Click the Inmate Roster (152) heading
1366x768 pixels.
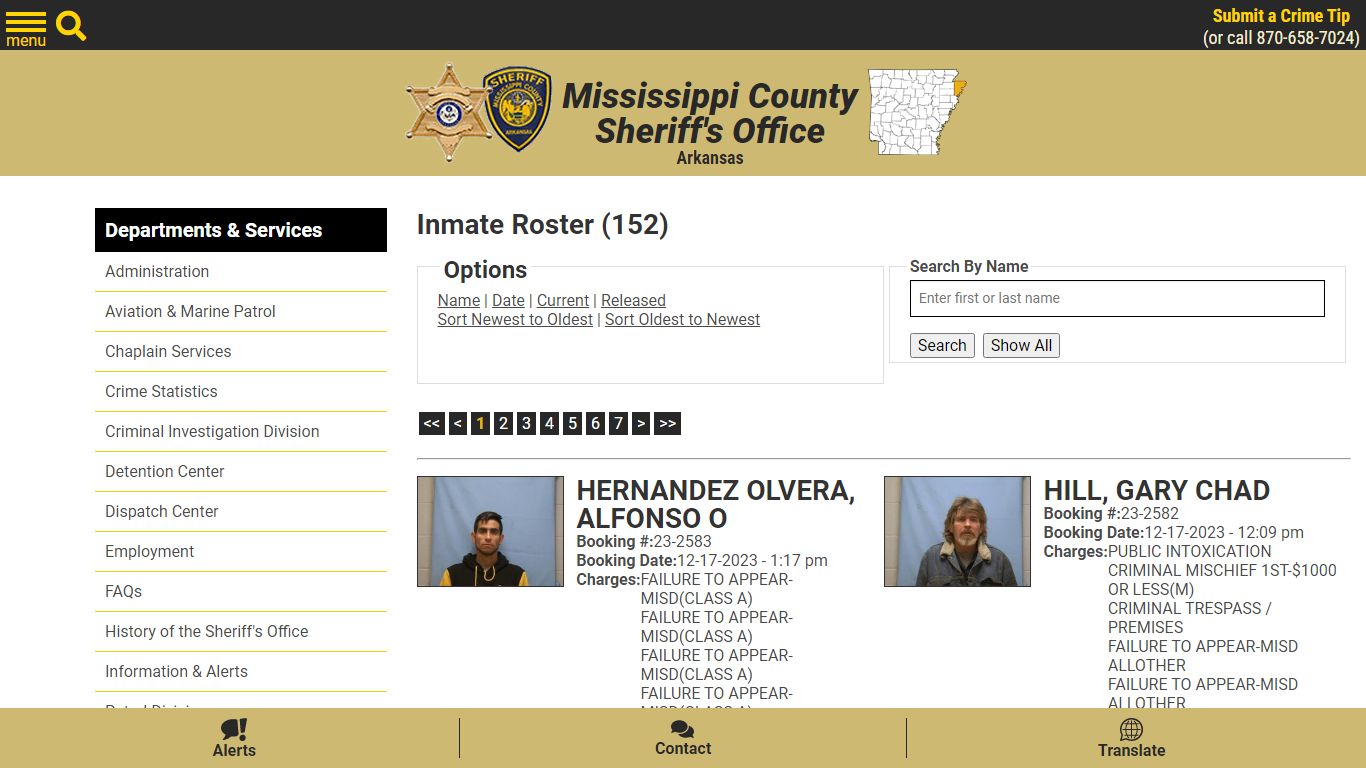[x=542, y=224]
